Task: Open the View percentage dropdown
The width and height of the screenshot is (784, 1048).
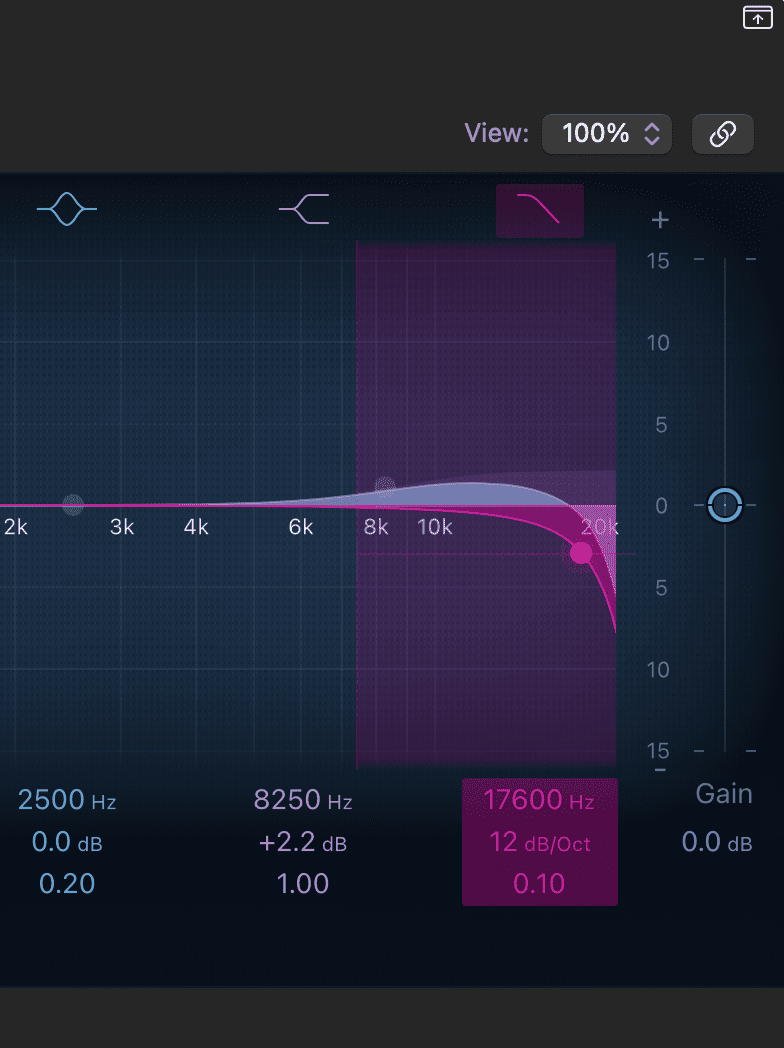Action: [606, 134]
